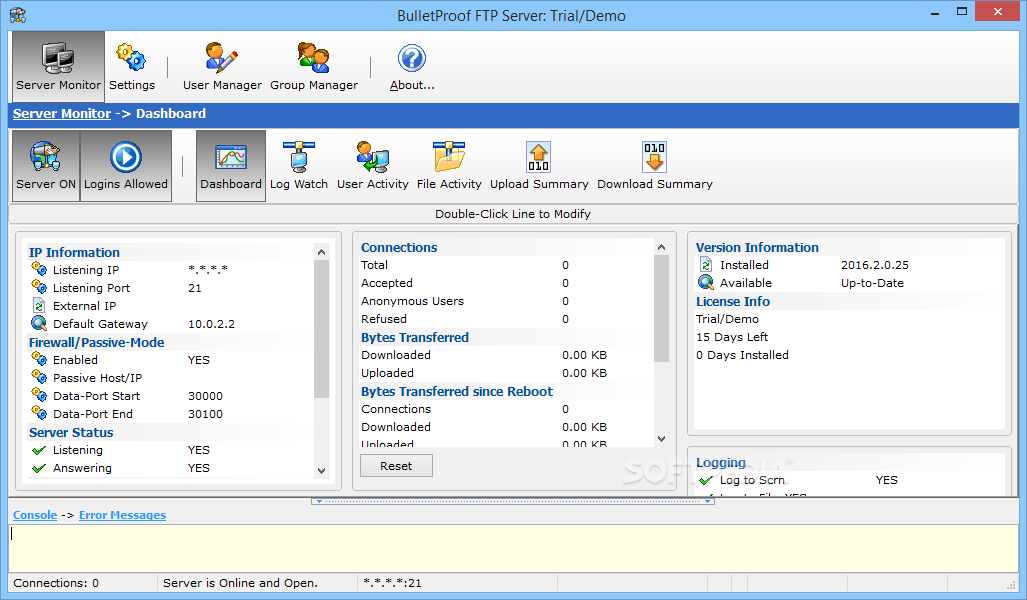This screenshot has width=1027, height=600.
Task: Select Data-Port Start value 30000
Action: click(206, 396)
